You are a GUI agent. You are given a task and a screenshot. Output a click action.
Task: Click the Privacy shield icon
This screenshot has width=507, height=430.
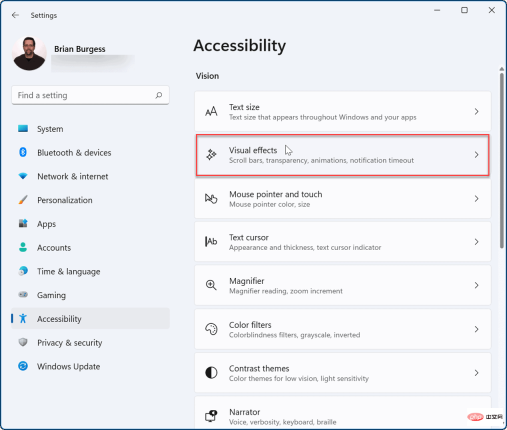(x=23, y=342)
